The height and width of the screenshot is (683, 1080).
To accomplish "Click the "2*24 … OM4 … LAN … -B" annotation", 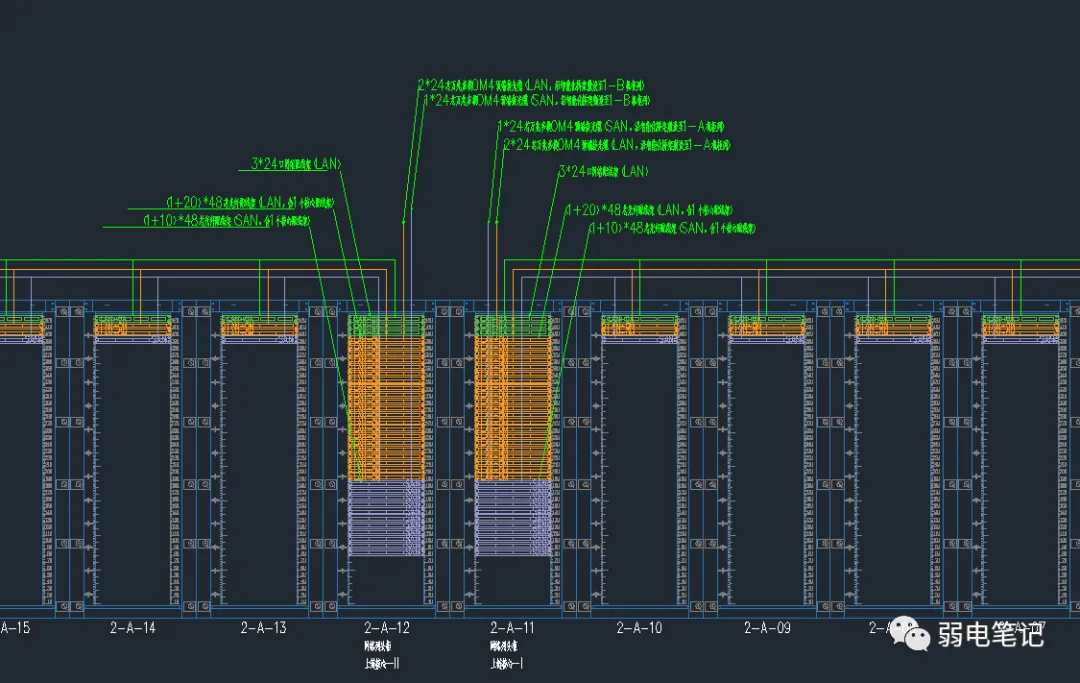I will coord(531,85).
